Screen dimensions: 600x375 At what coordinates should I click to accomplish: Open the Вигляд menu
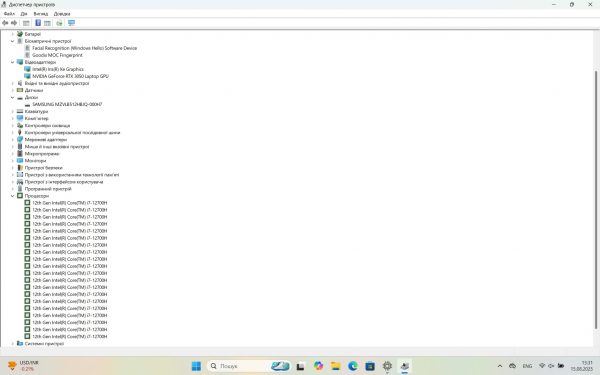point(41,14)
